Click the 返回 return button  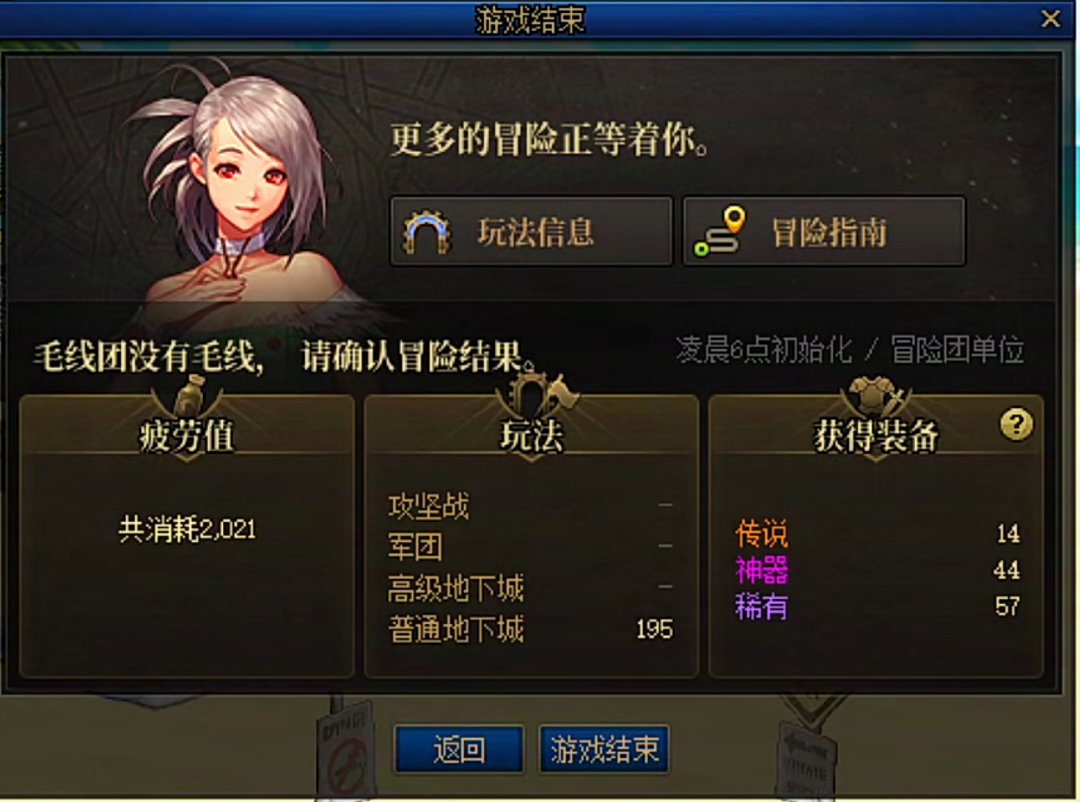pos(459,749)
